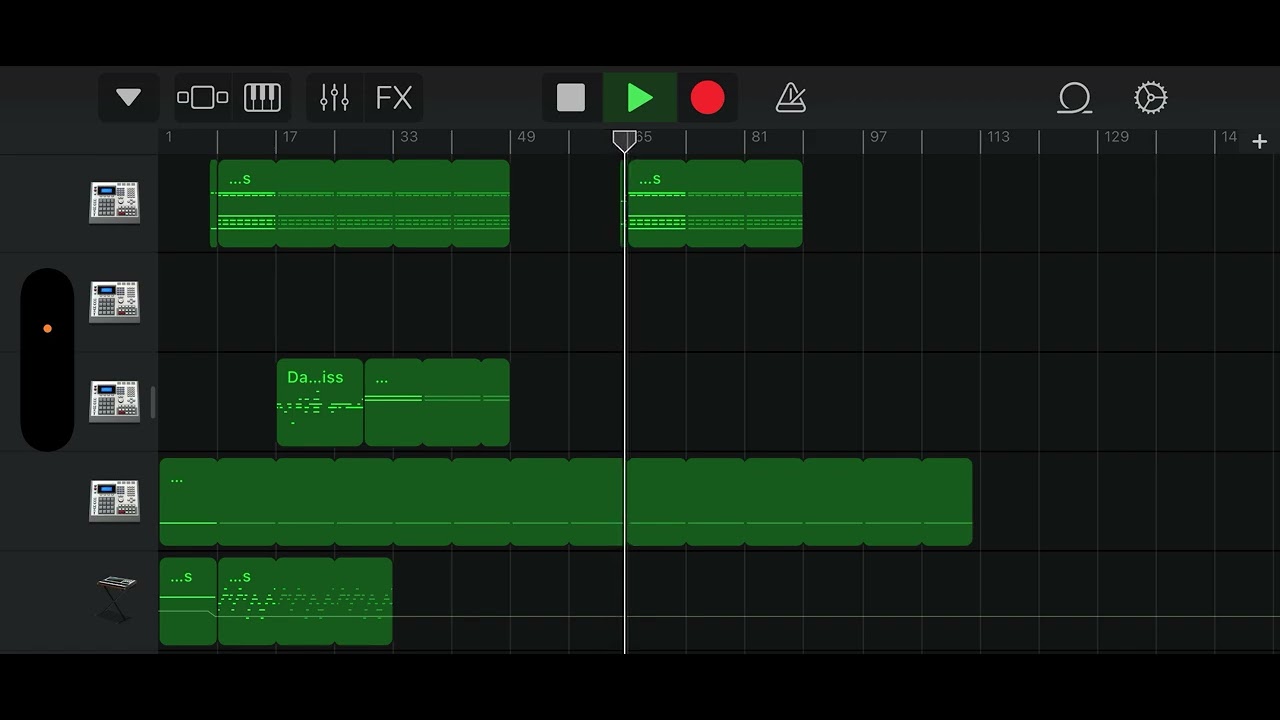Toggle the metronome
Screen dimensions: 1280x720
791,98
